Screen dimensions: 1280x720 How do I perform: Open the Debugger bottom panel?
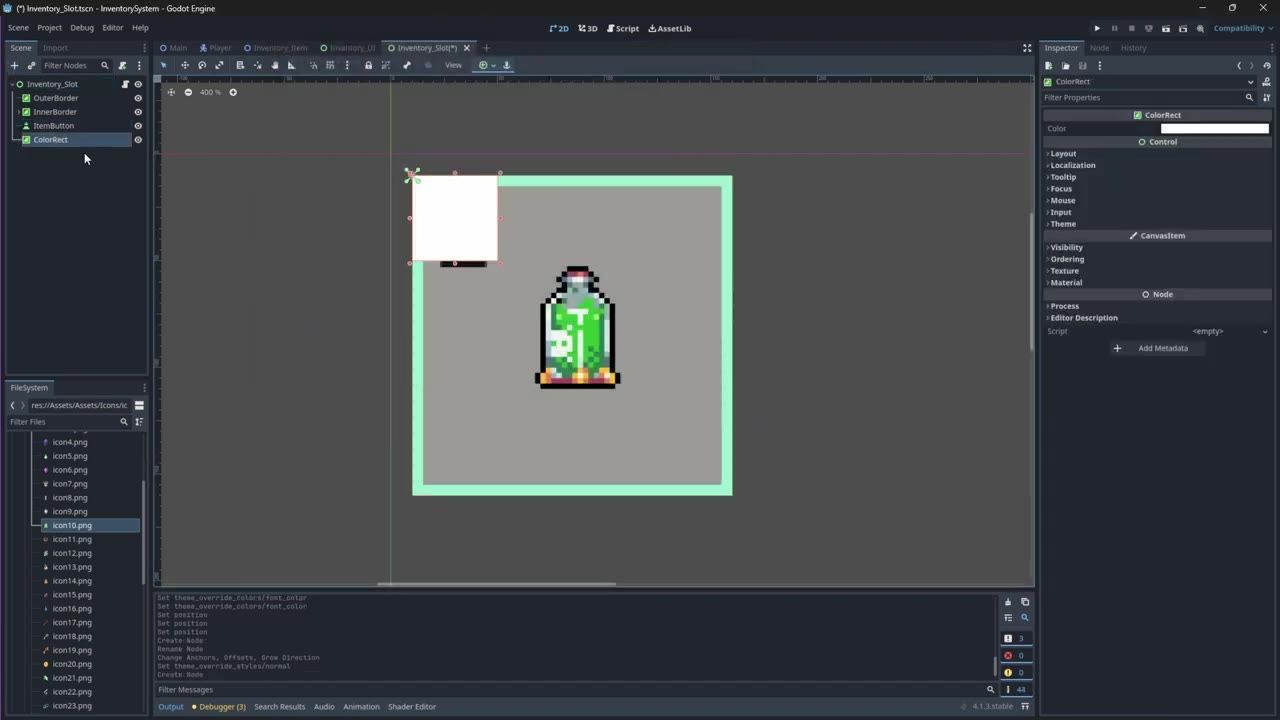217,707
